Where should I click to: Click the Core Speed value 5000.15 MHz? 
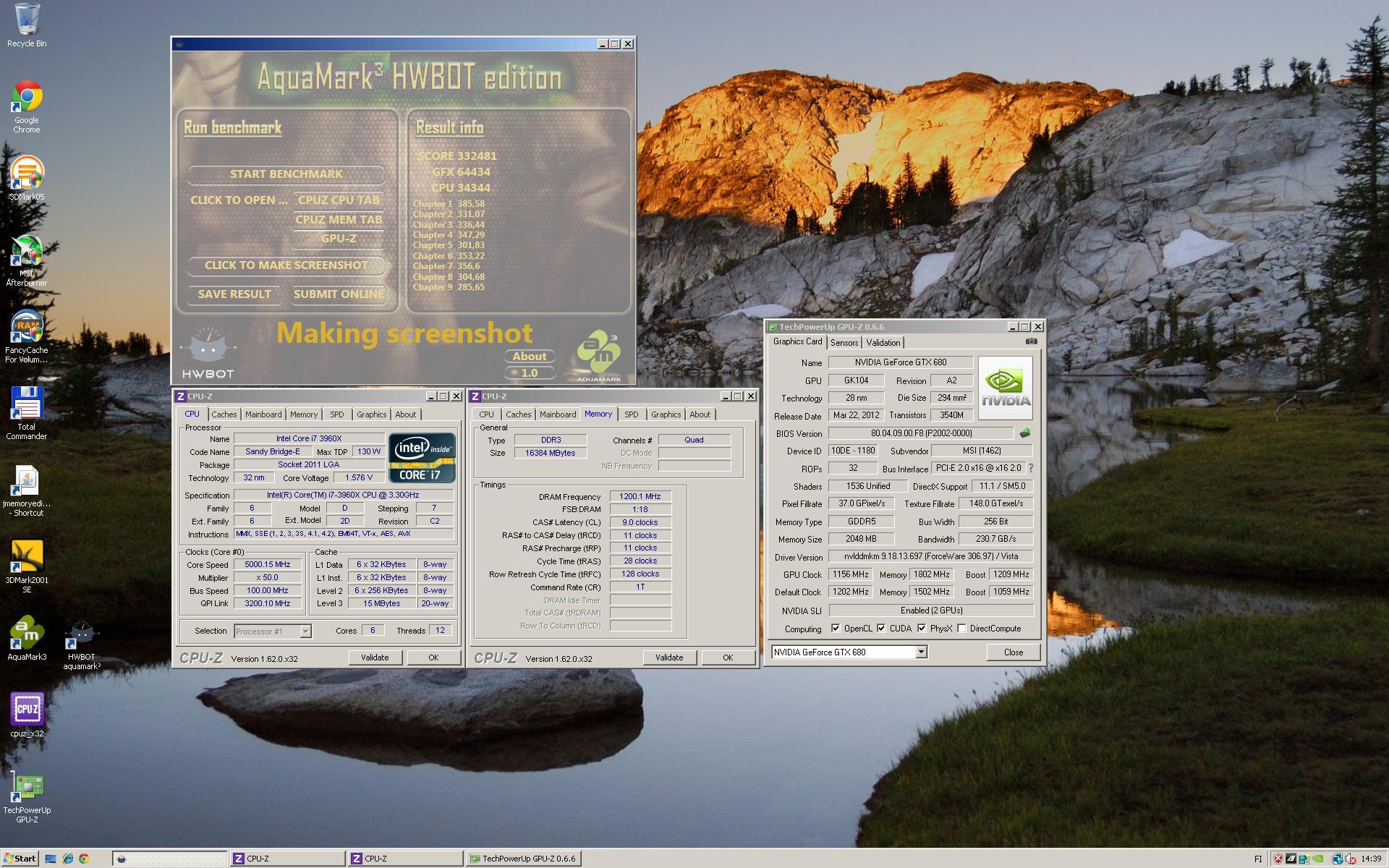(267, 565)
